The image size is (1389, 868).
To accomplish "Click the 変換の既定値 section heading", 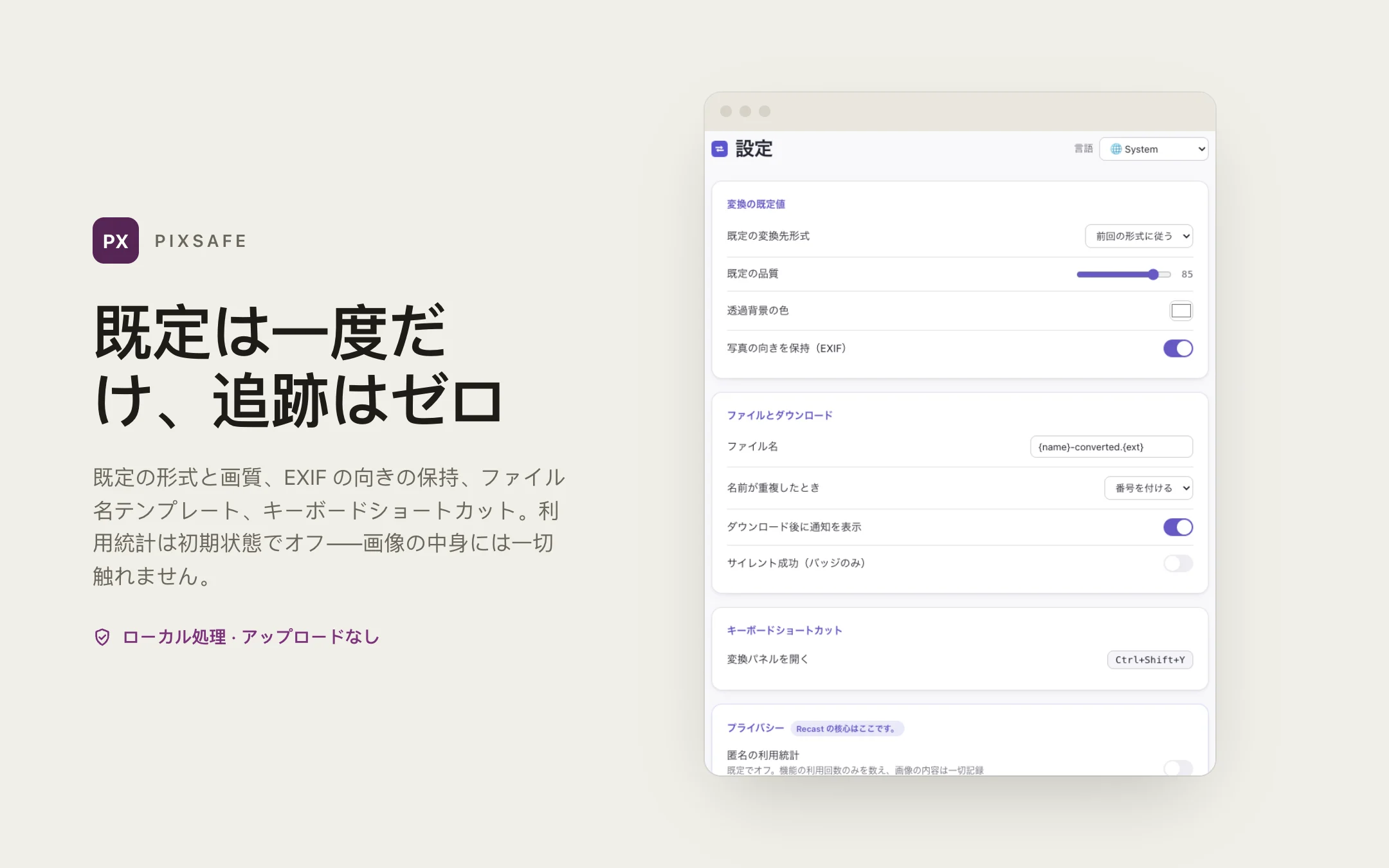I will coord(756,204).
